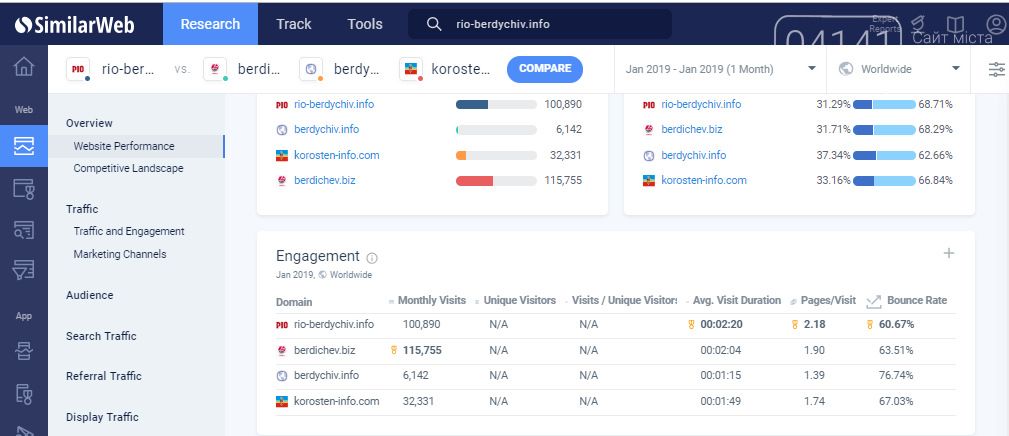Open the filter settings sliders icon
Screen dimensions: 1009x436
(x=996, y=69)
